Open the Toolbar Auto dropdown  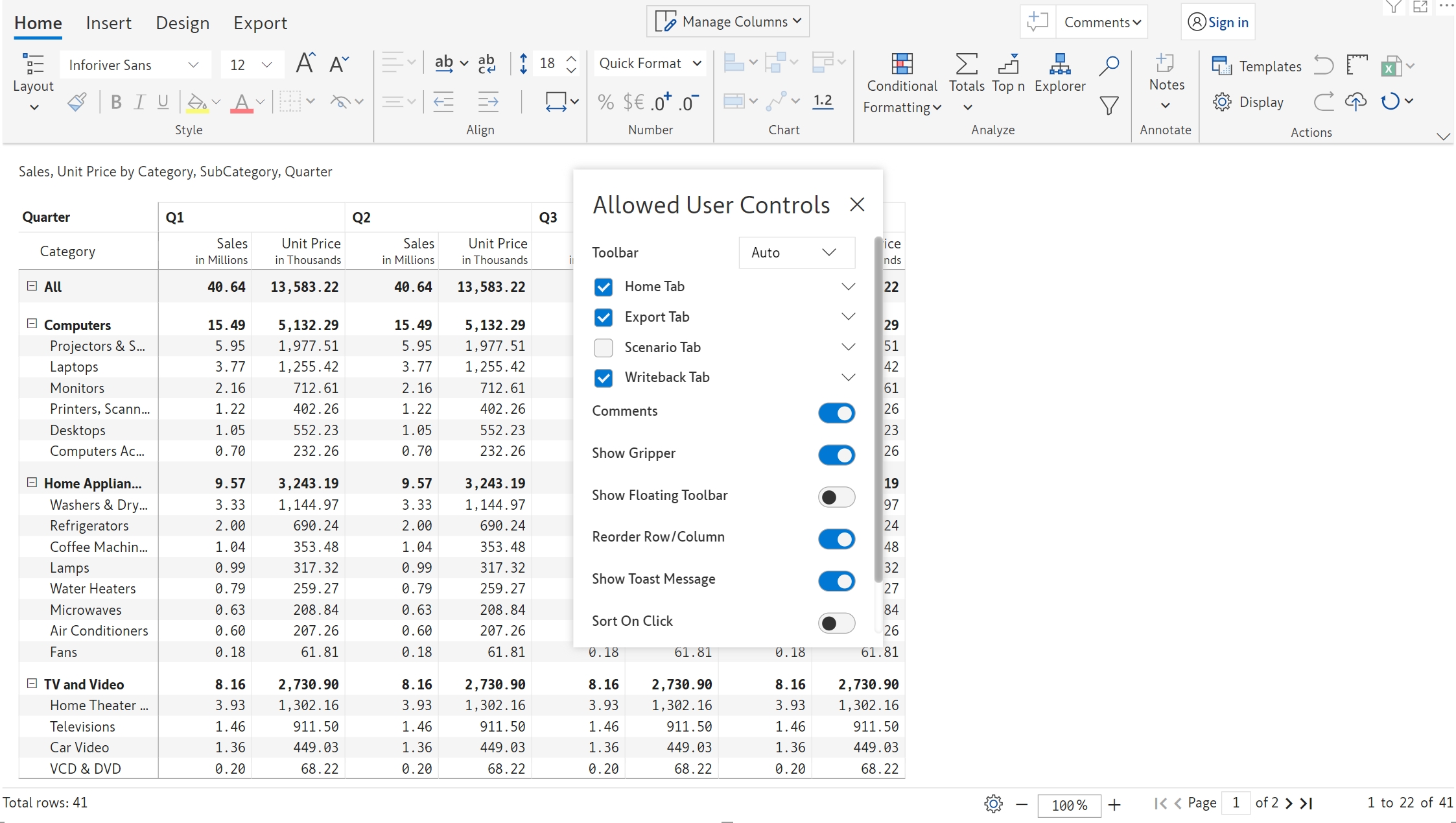click(796, 252)
